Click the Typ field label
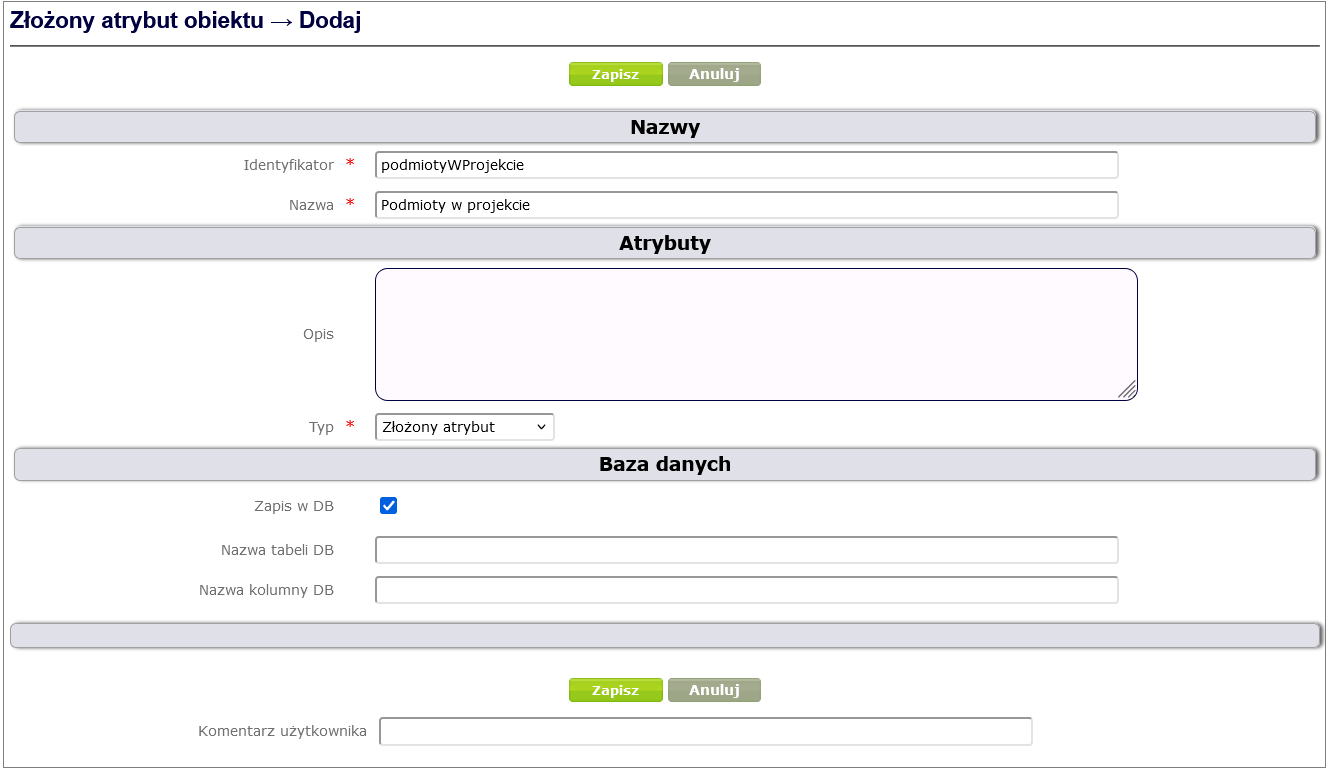Screen dimensions: 1328x770 (321, 427)
